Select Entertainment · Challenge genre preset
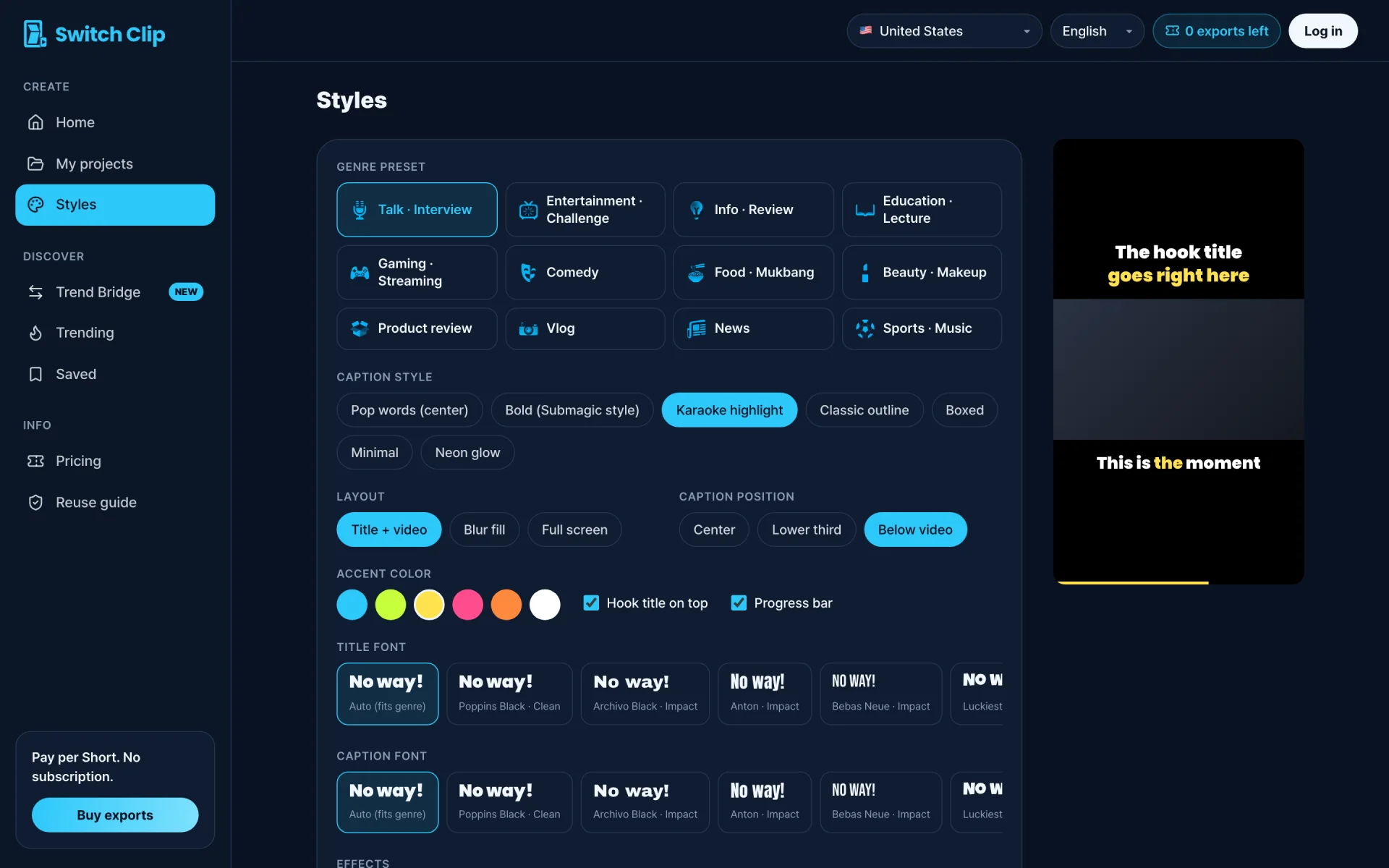The height and width of the screenshot is (868, 1389). pos(585,210)
